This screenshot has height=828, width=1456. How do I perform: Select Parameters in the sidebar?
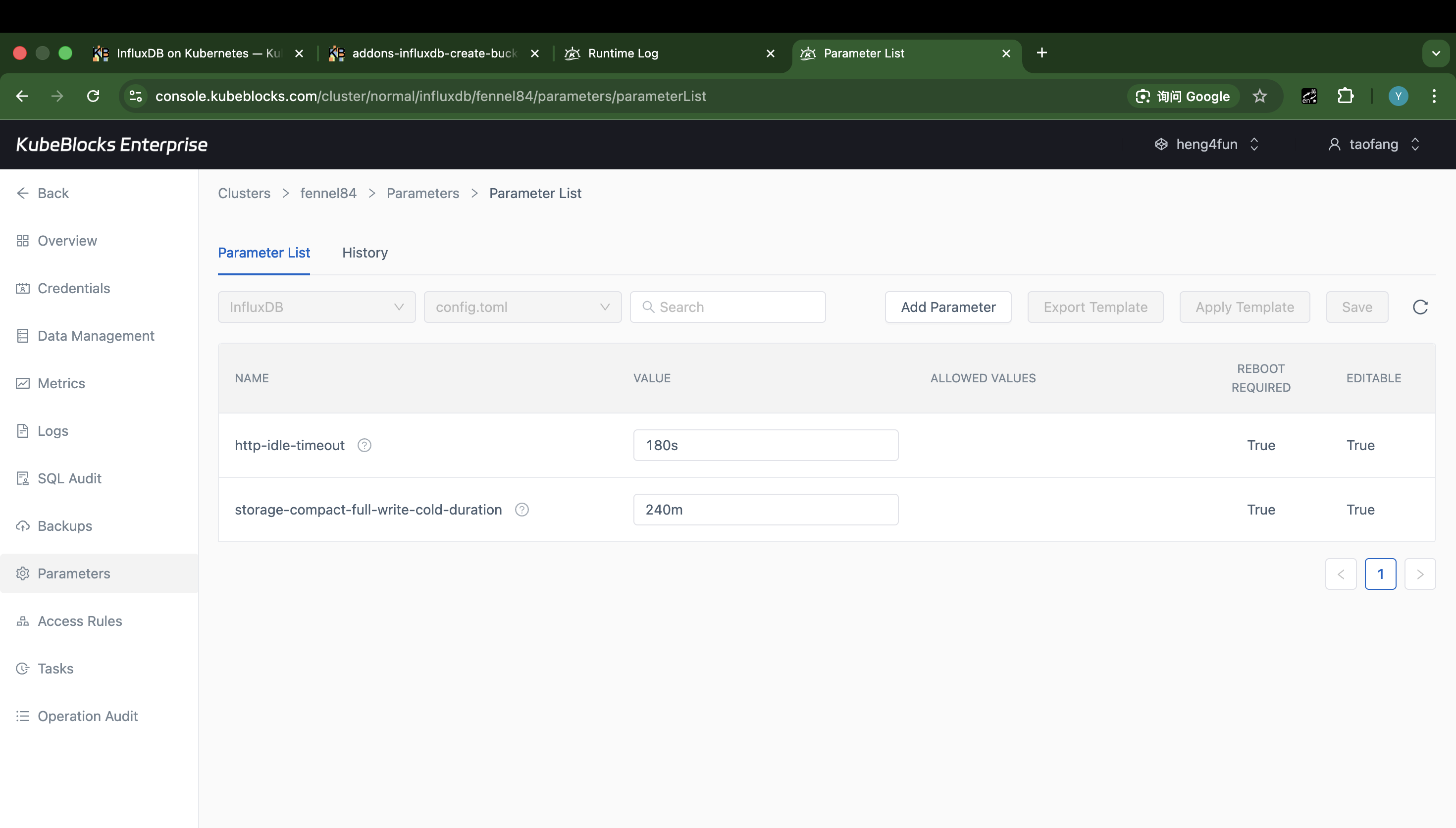click(99, 573)
